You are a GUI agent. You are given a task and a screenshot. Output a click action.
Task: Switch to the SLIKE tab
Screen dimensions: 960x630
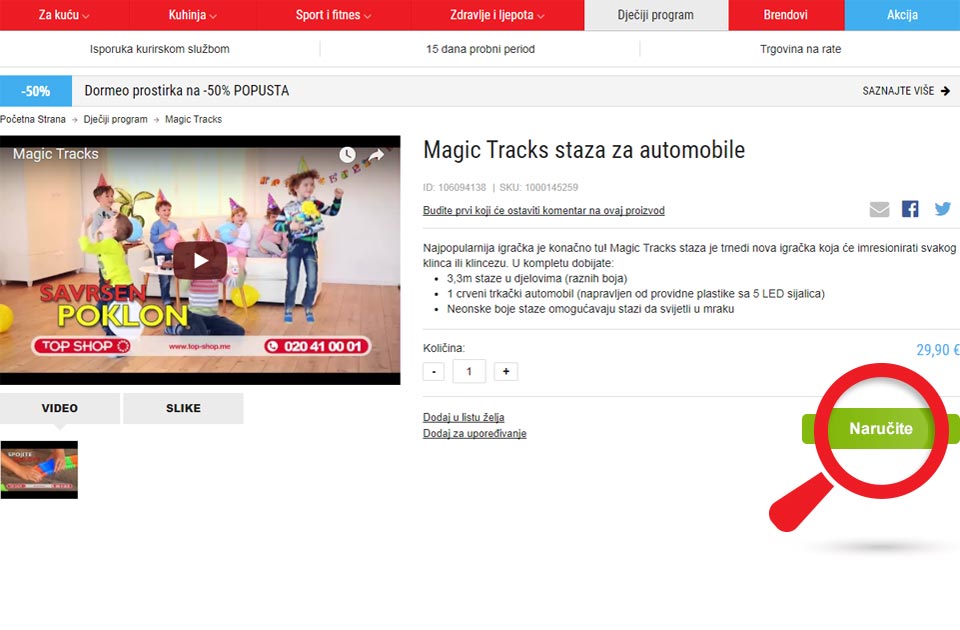(x=183, y=408)
